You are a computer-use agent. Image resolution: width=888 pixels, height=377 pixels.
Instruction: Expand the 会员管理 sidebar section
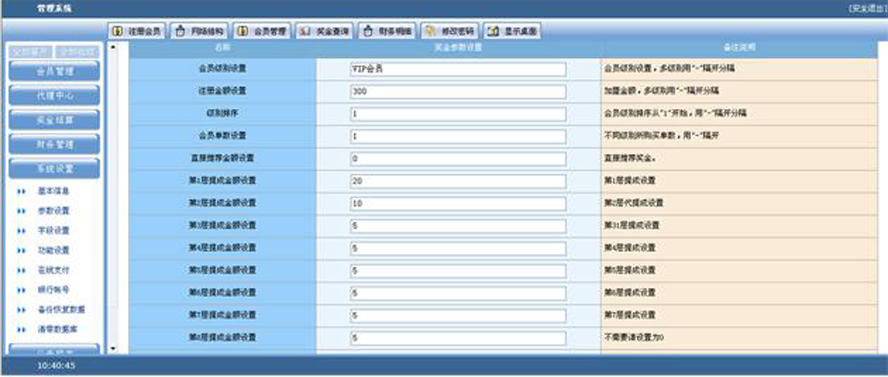coord(55,71)
